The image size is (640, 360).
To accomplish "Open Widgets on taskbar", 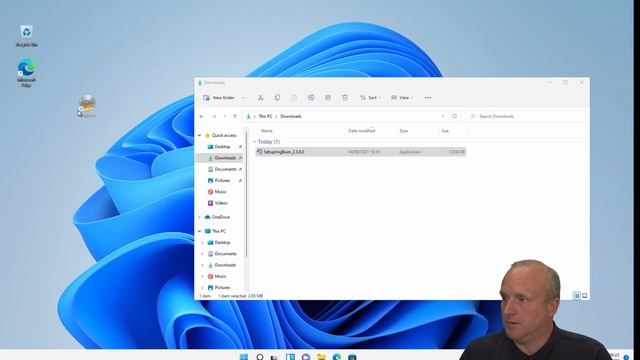I will (x=290, y=357).
